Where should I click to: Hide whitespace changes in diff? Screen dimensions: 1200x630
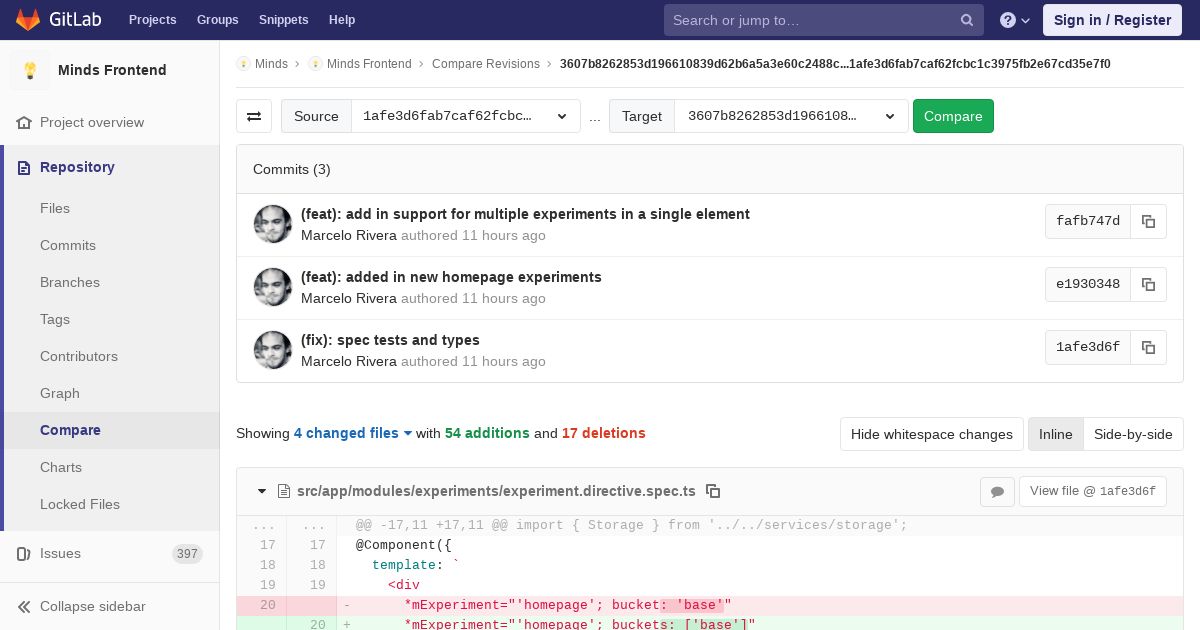coord(931,434)
